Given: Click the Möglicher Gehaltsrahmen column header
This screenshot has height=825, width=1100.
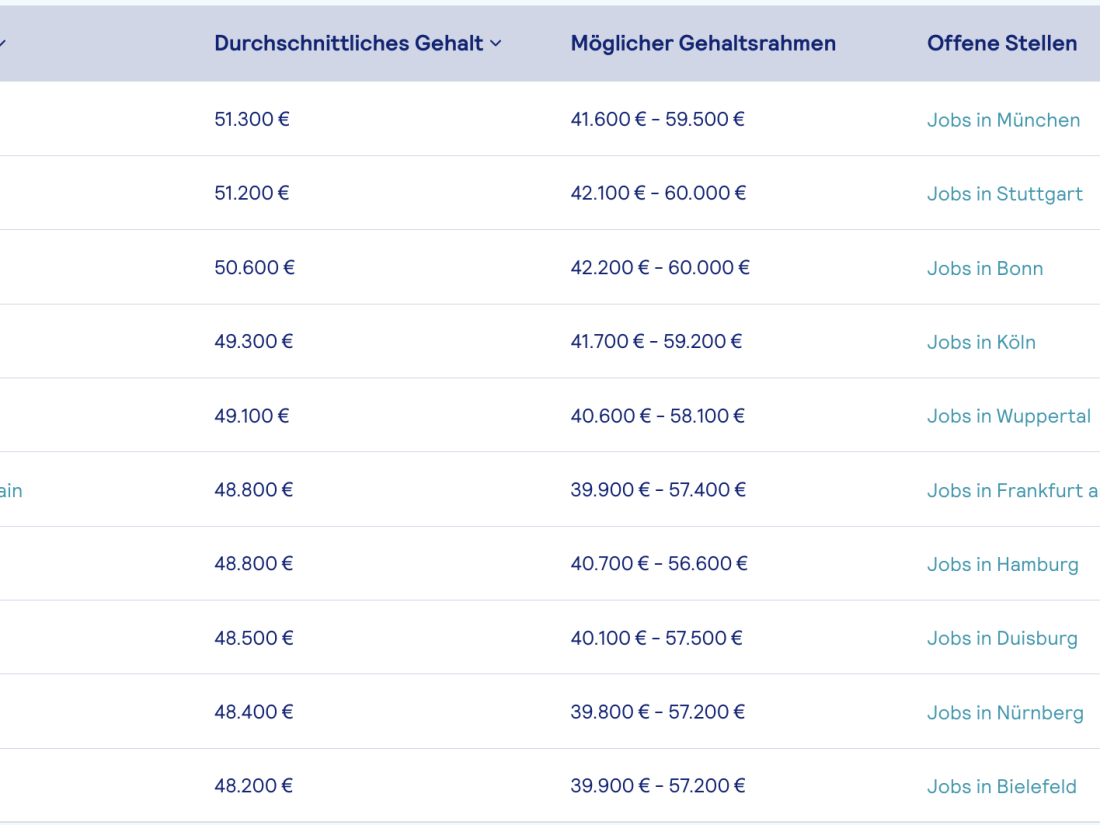Looking at the screenshot, I should click(x=703, y=43).
